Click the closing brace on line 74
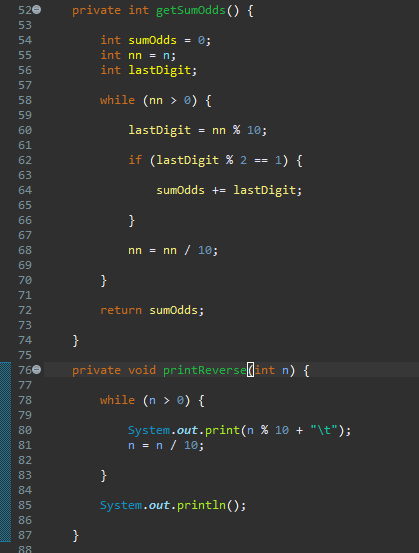This screenshot has height=553, width=419. point(75,341)
